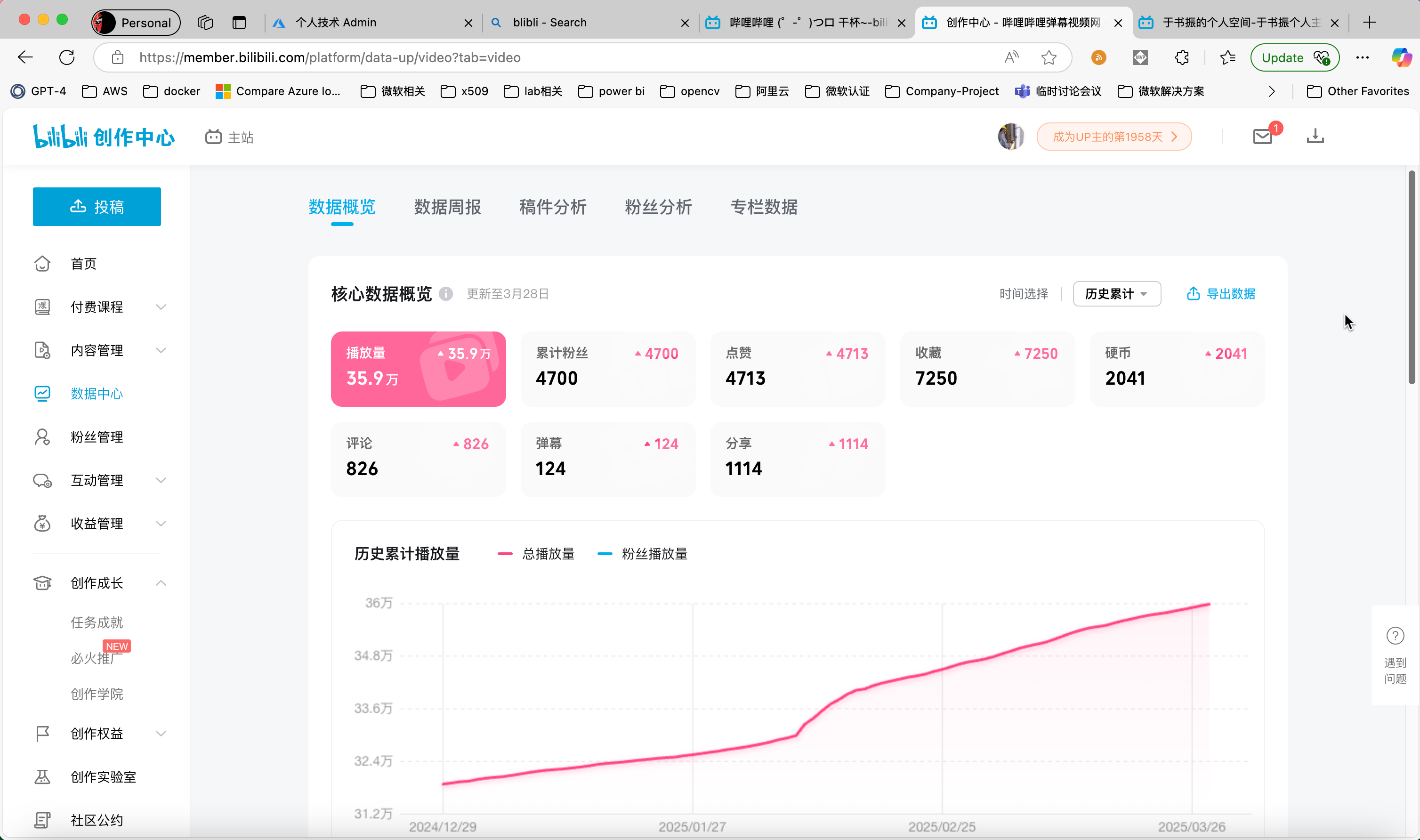Image resolution: width=1420 pixels, height=840 pixels.
Task: Open 创作学院 submenu item
Action: 97,694
